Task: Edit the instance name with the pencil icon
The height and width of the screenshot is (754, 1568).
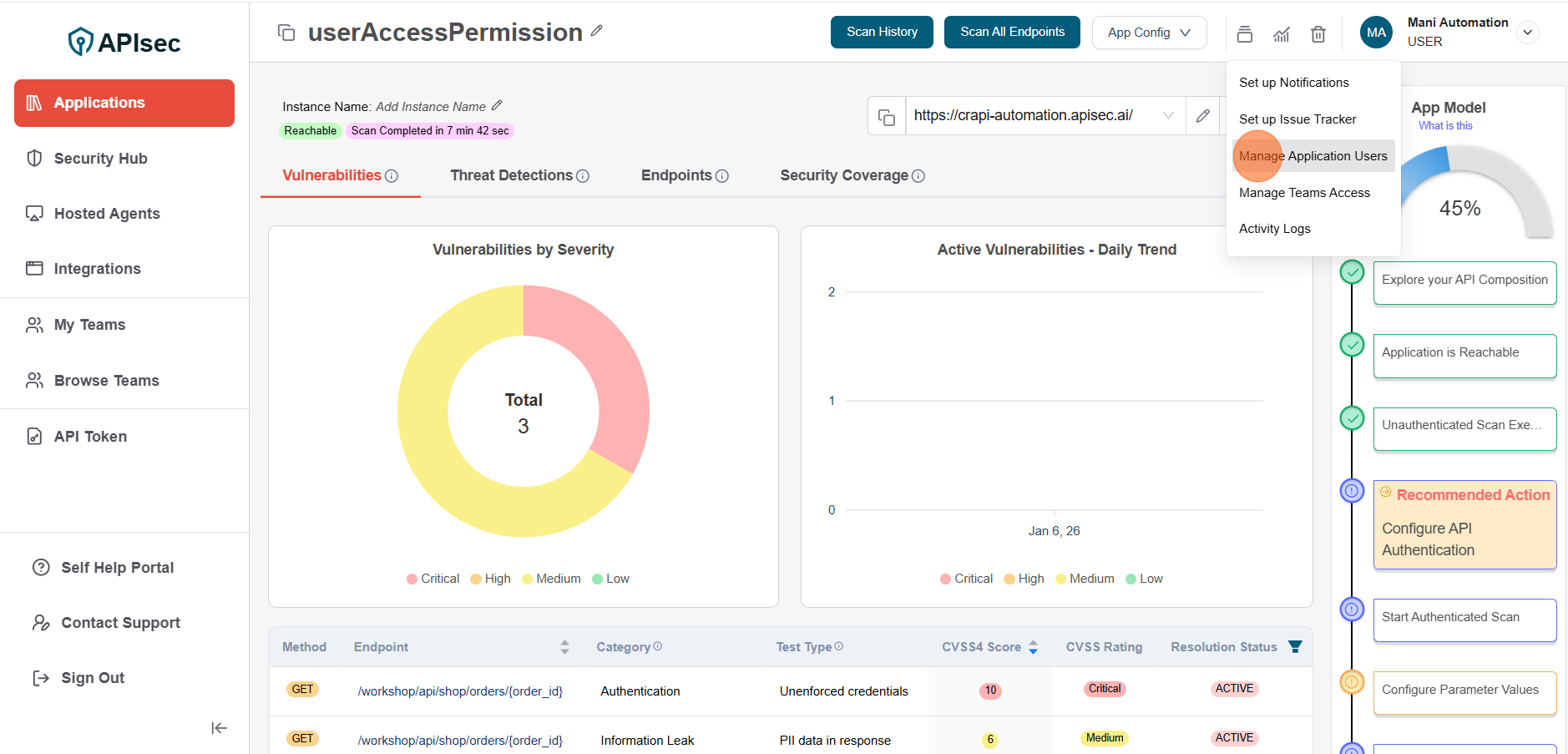Action: [497, 105]
